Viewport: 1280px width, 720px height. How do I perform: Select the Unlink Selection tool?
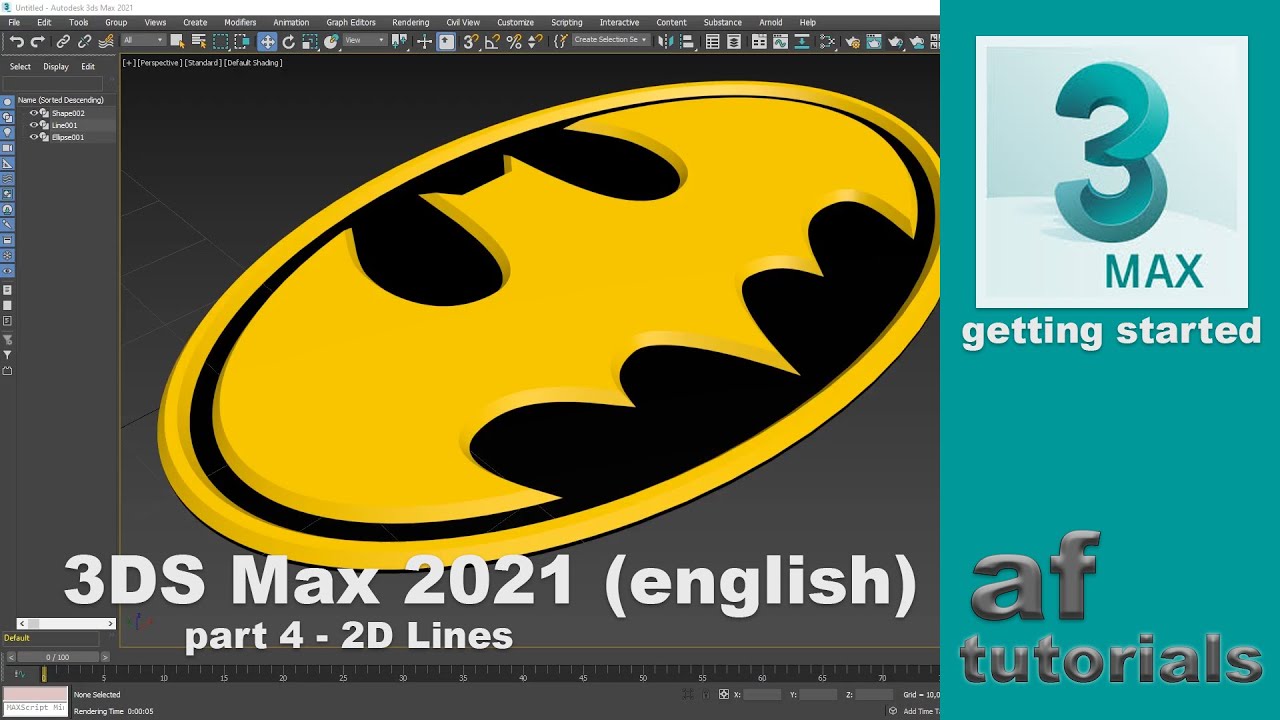point(84,41)
